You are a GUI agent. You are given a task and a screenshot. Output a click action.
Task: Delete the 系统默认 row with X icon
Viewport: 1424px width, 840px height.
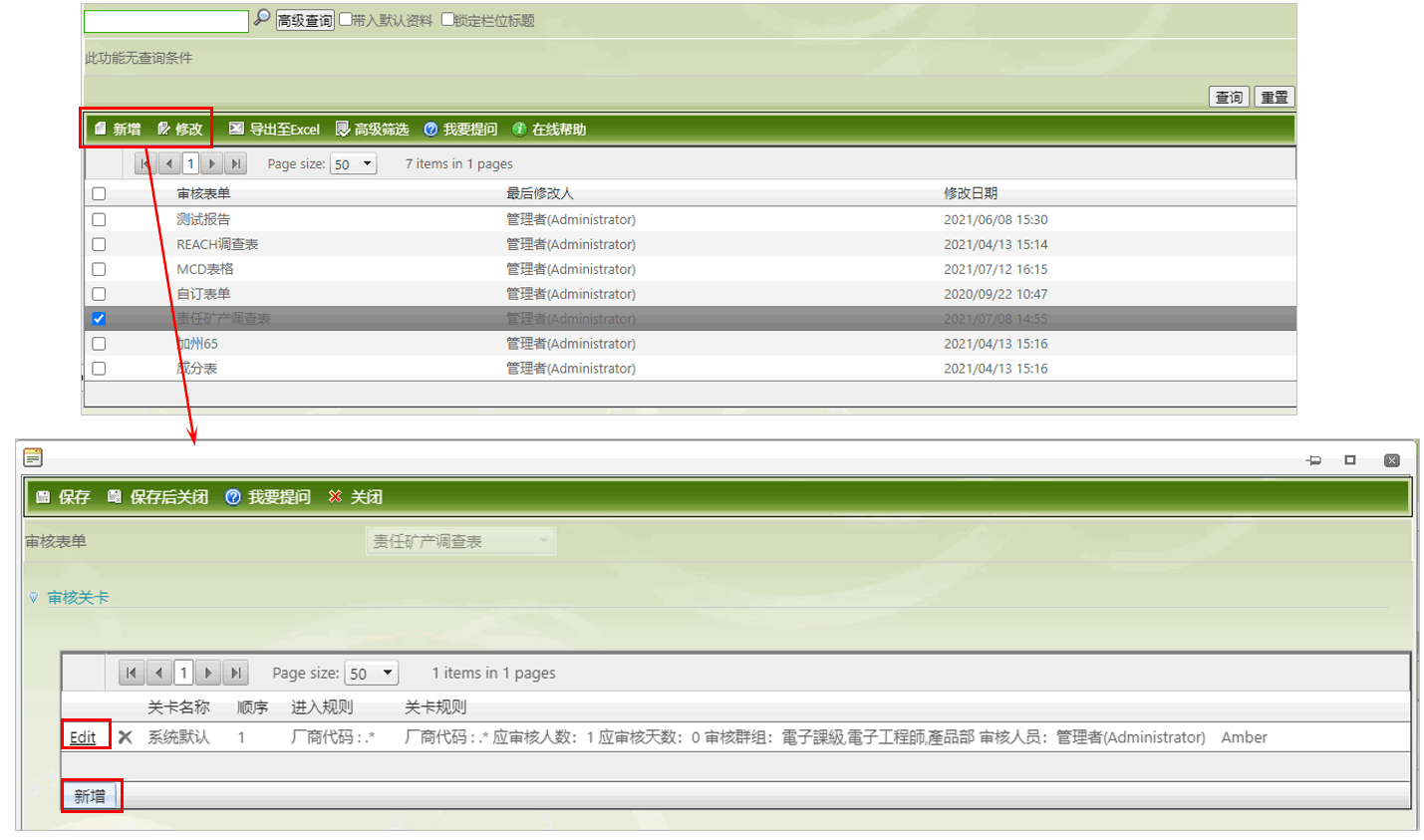pos(126,737)
